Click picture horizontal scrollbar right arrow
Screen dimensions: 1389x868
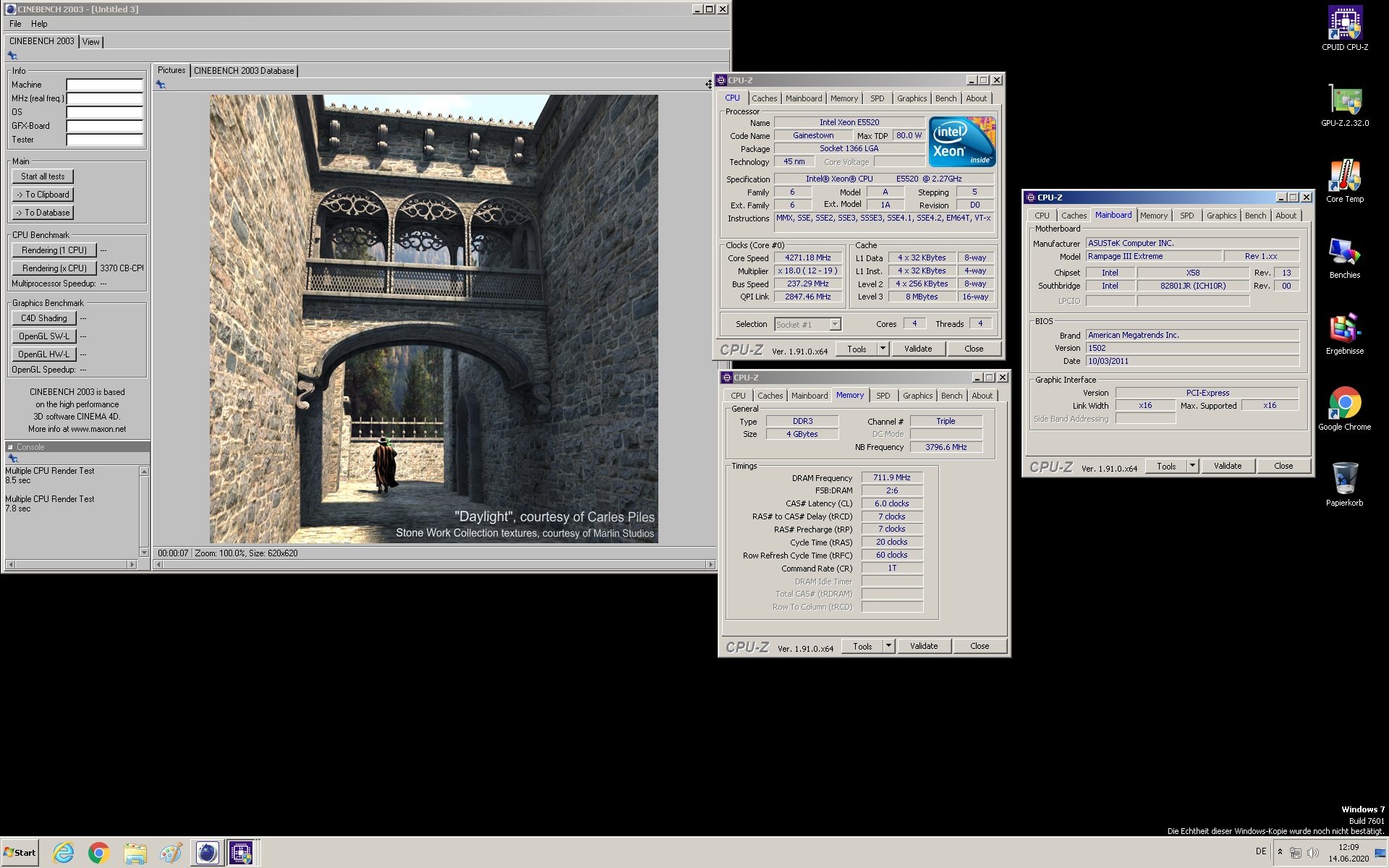coord(710,564)
